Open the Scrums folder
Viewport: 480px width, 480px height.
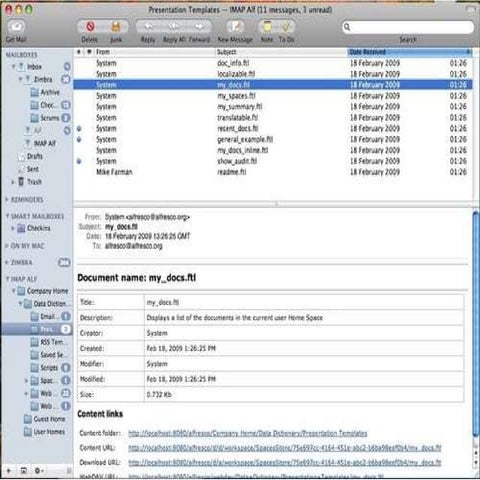coord(50,118)
